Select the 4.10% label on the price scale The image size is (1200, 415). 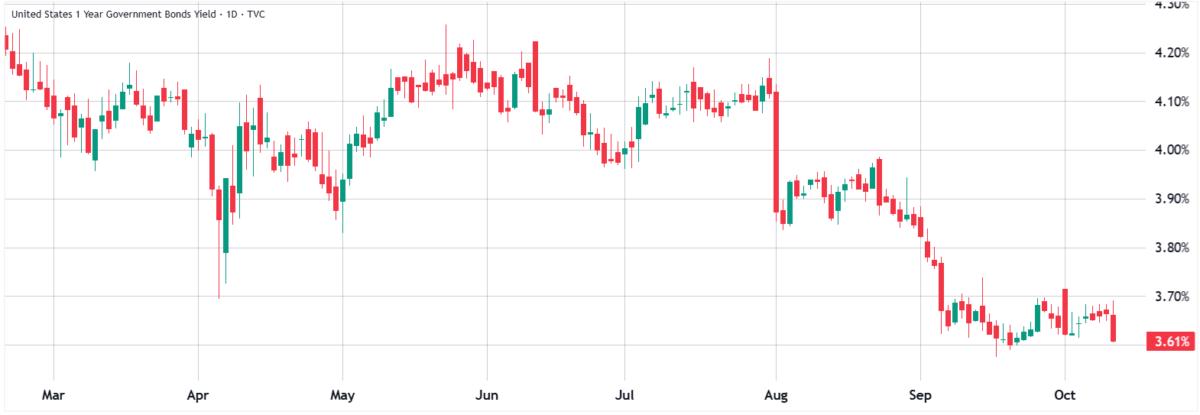pyautogui.click(x=1170, y=101)
